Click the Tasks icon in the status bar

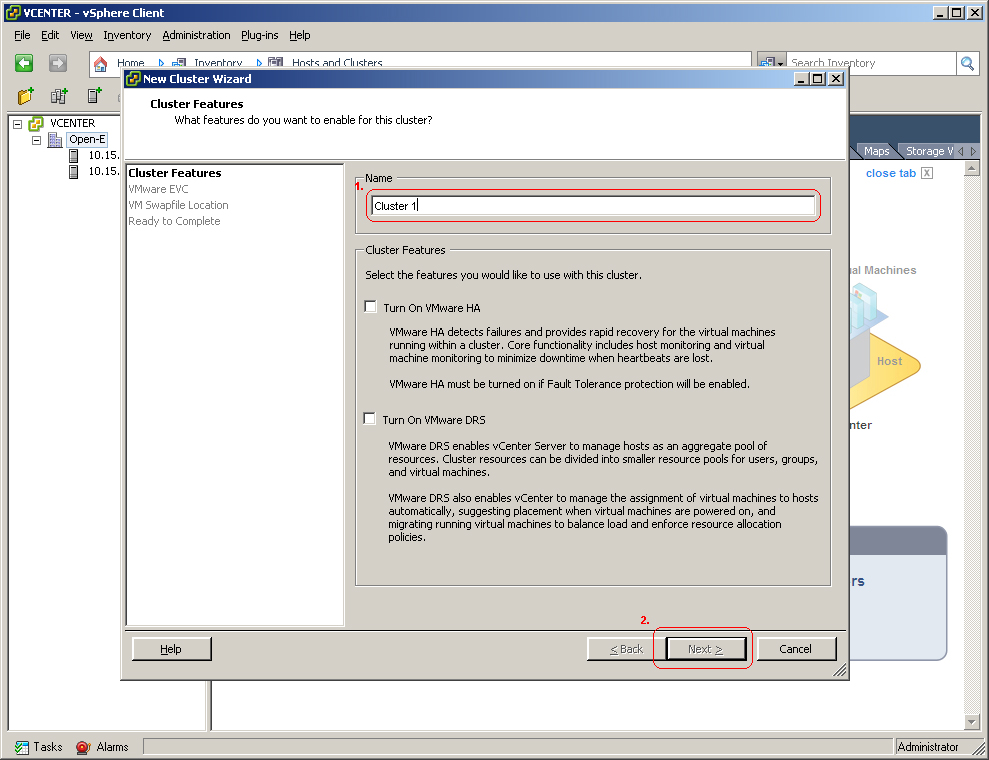tap(22, 747)
